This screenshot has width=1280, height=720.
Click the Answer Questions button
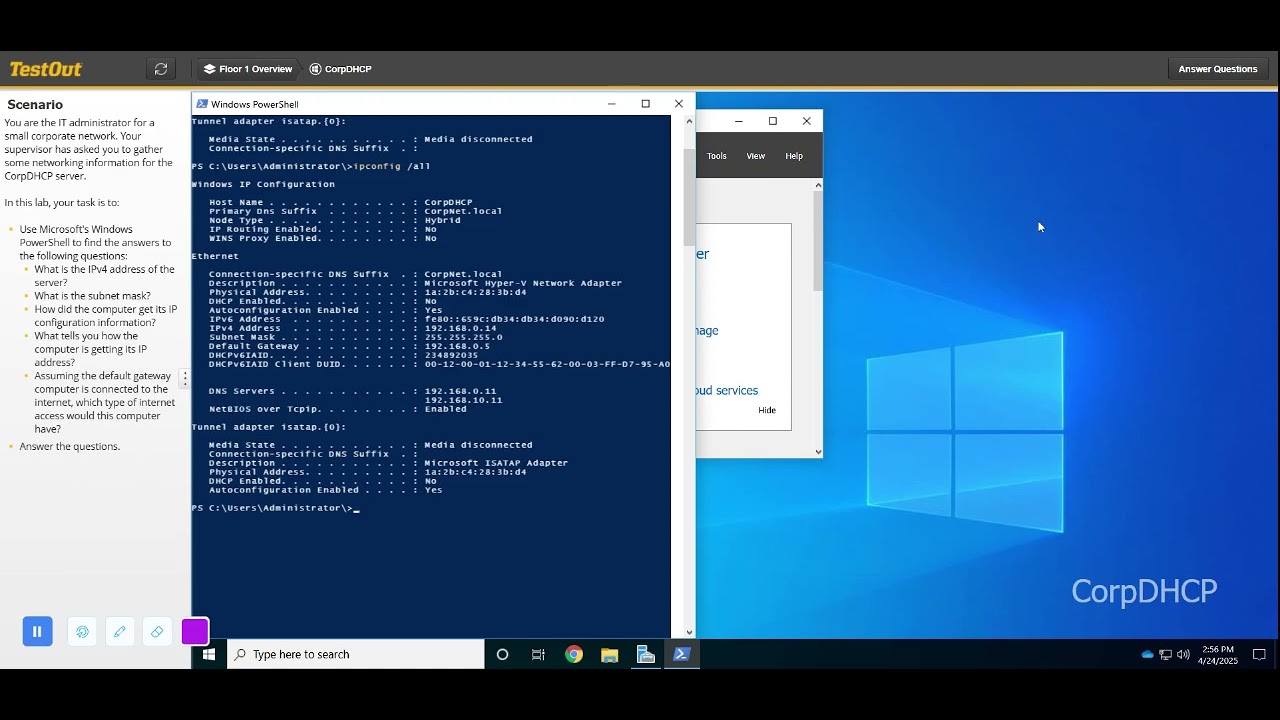1217,69
